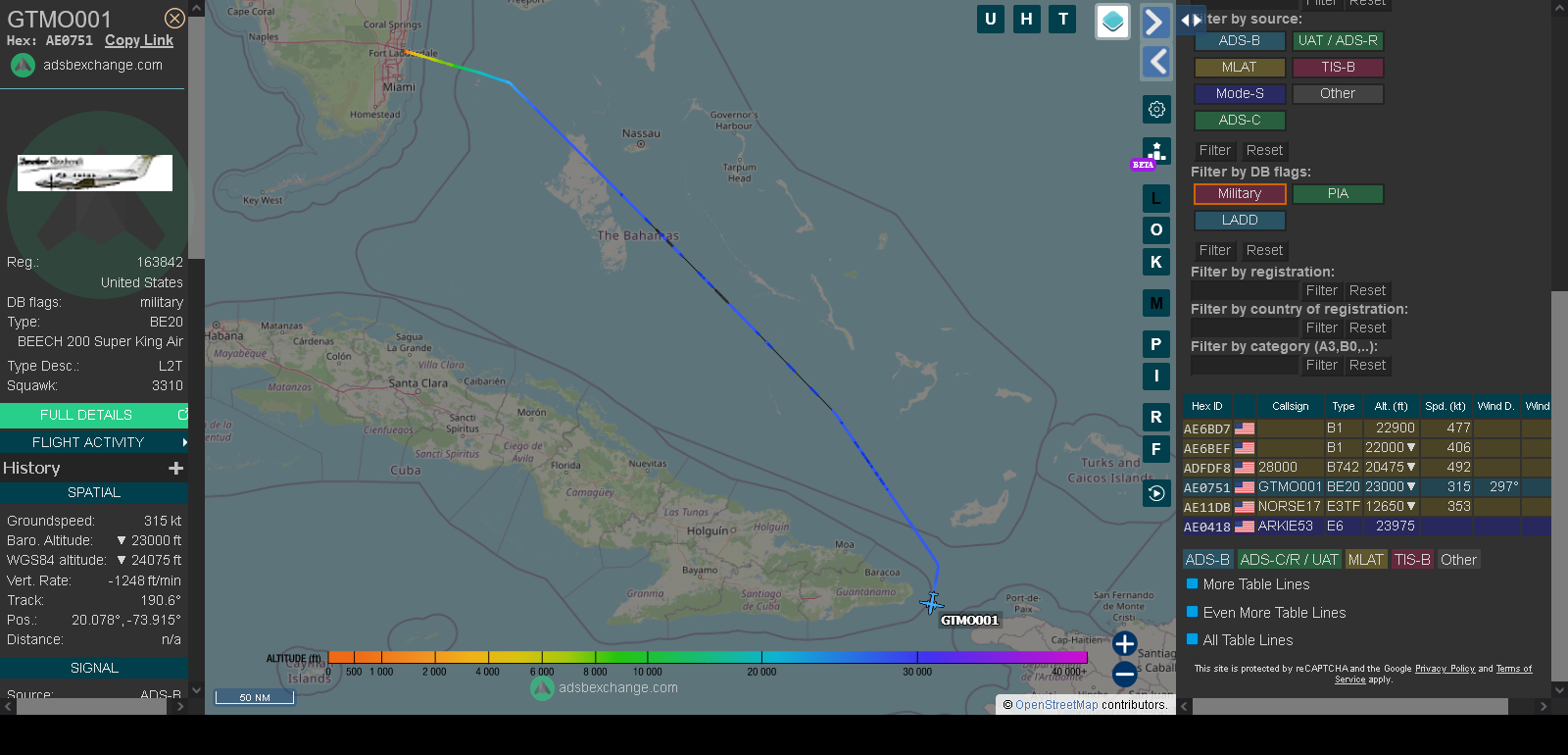
Task: Open the map layers selector
Action: [1112, 22]
